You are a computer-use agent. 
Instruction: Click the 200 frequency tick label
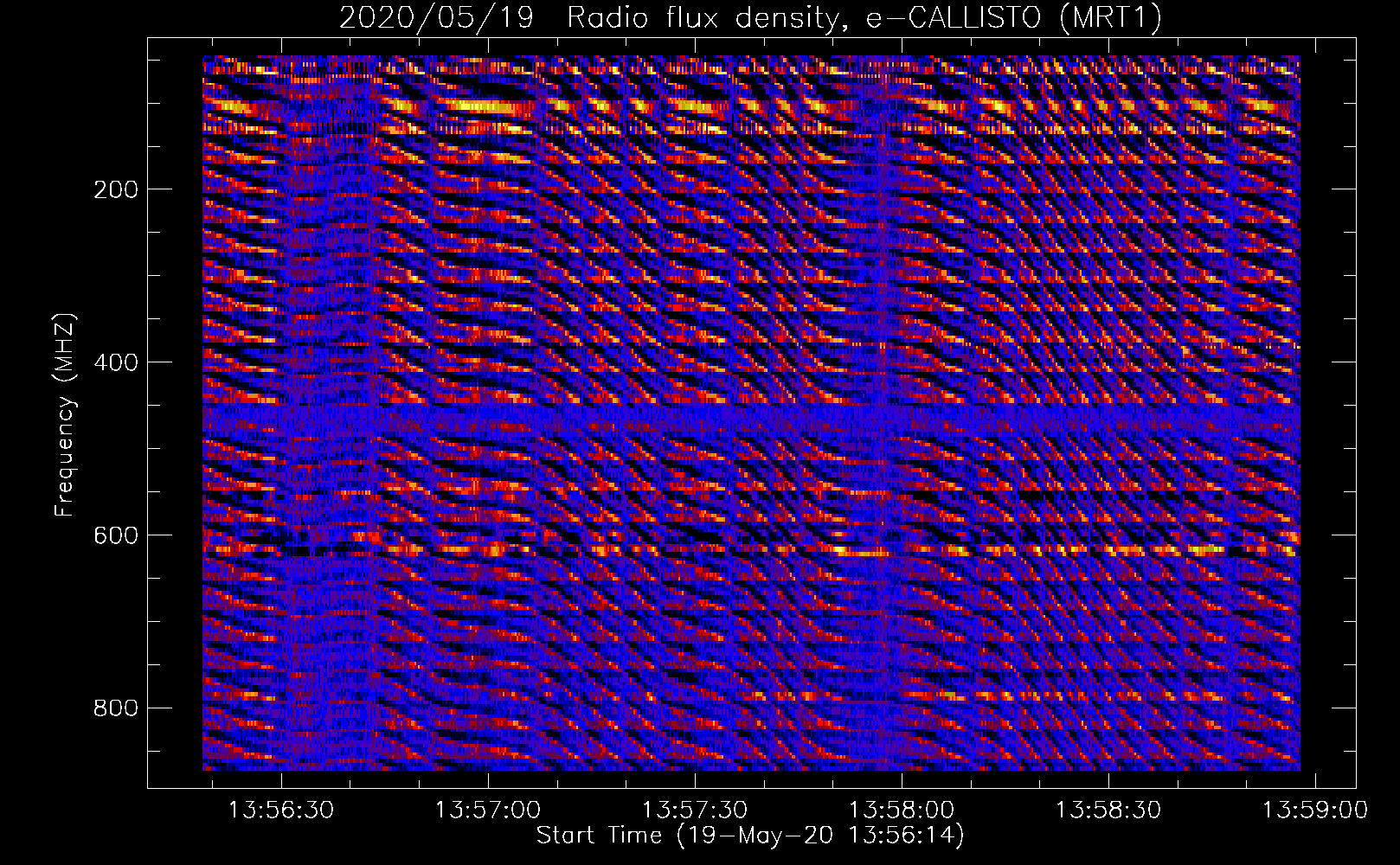pyautogui.click(x=116, y=189)
